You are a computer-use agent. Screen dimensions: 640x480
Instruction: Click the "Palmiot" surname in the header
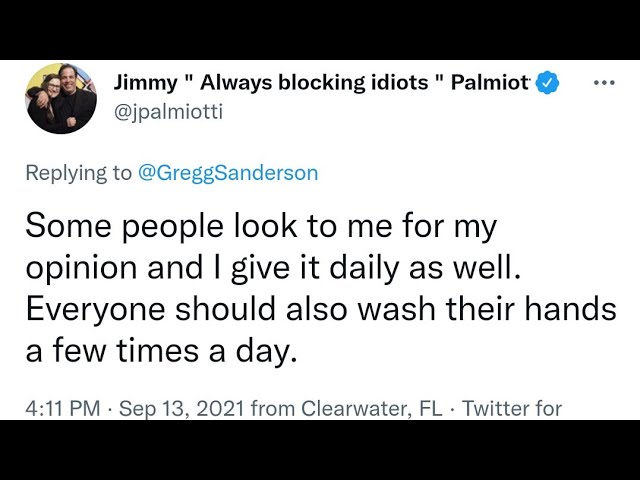point(489,82)
